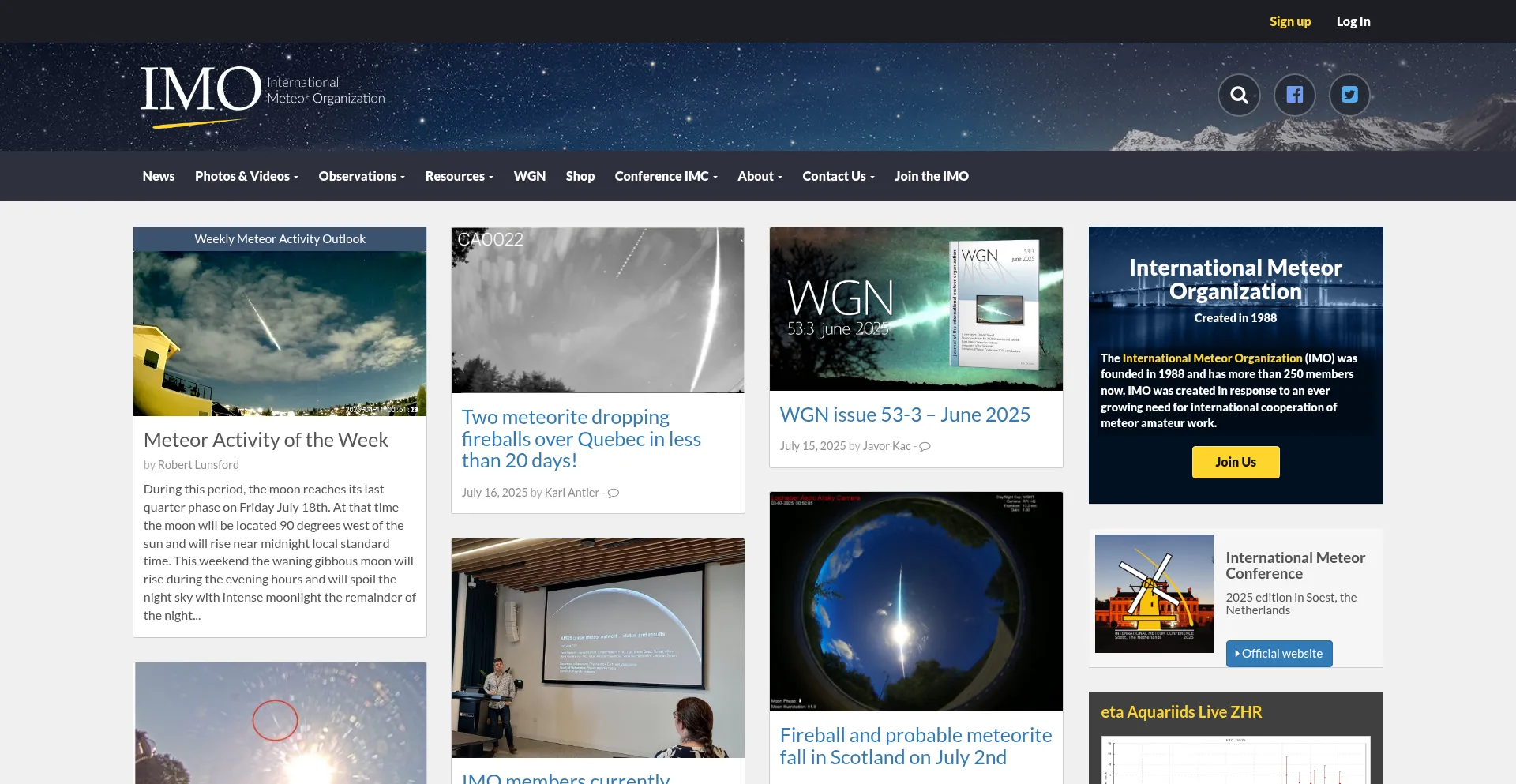Image resolution: width=1516 pixels, height=784 pixels.
Task: Click author name Karl Antier
Action: pyautogui.click(x=572, y=493)
